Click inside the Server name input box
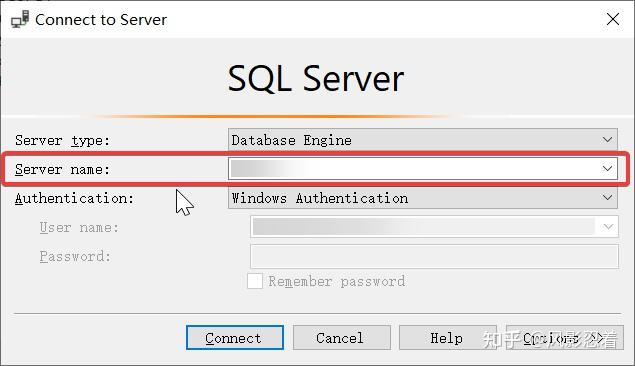Screen dimensions: 635x366 click(413, 168)
